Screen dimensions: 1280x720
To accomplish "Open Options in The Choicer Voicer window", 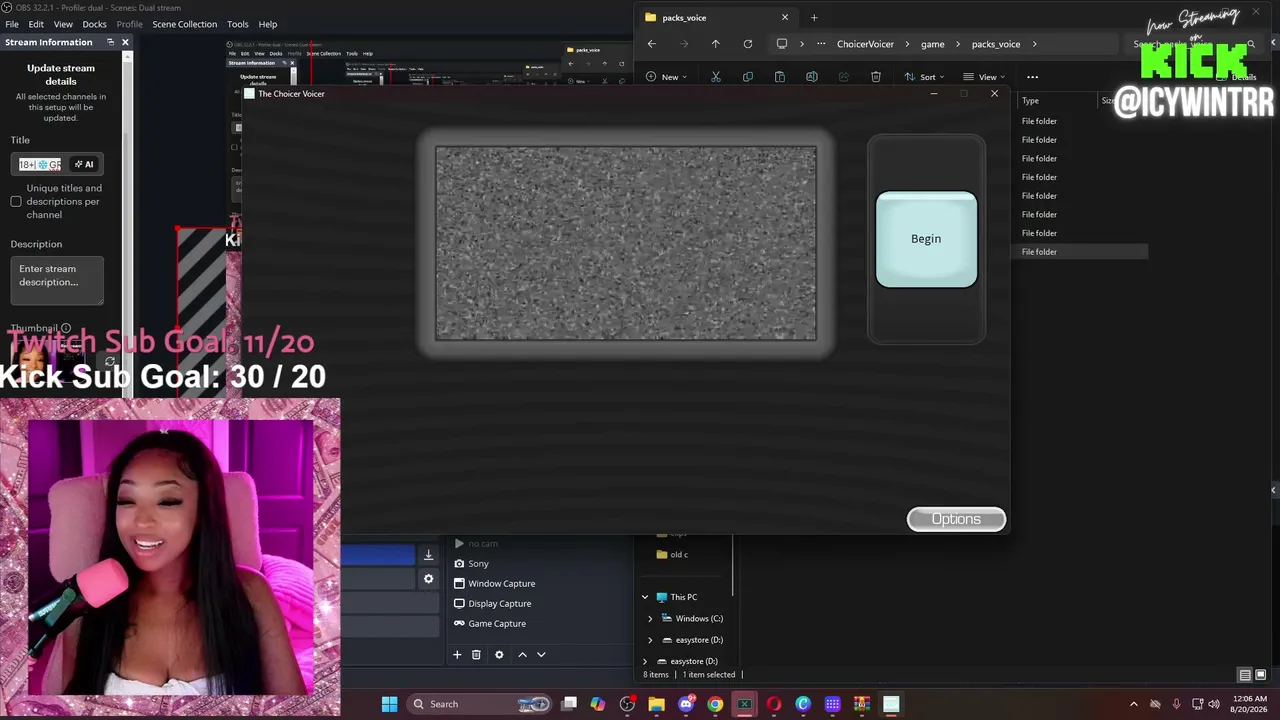I will point(956,519).
